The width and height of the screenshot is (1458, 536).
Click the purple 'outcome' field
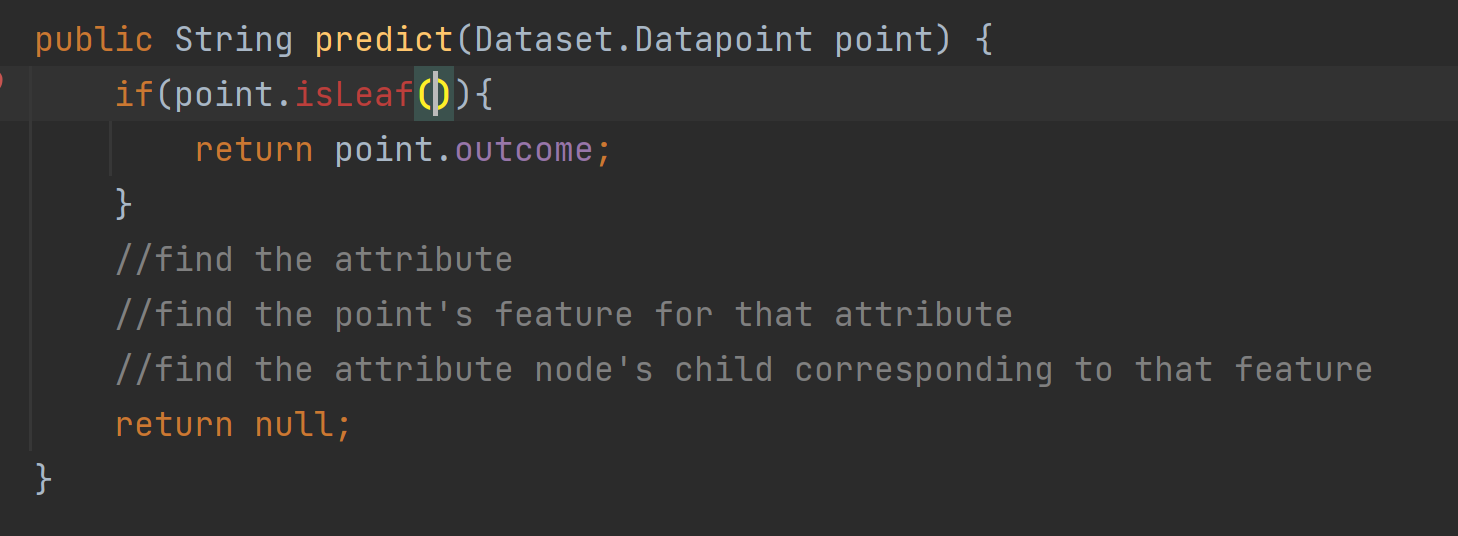524,150
